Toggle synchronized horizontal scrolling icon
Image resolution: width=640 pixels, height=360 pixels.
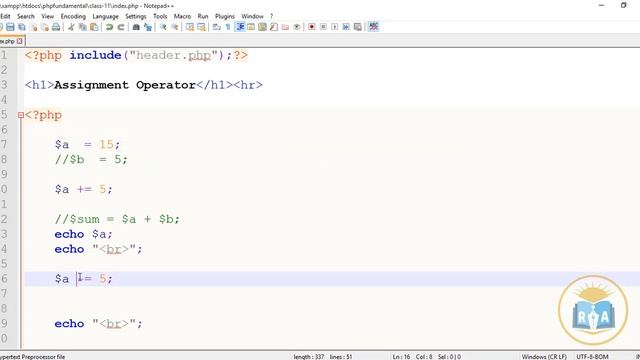201,27
